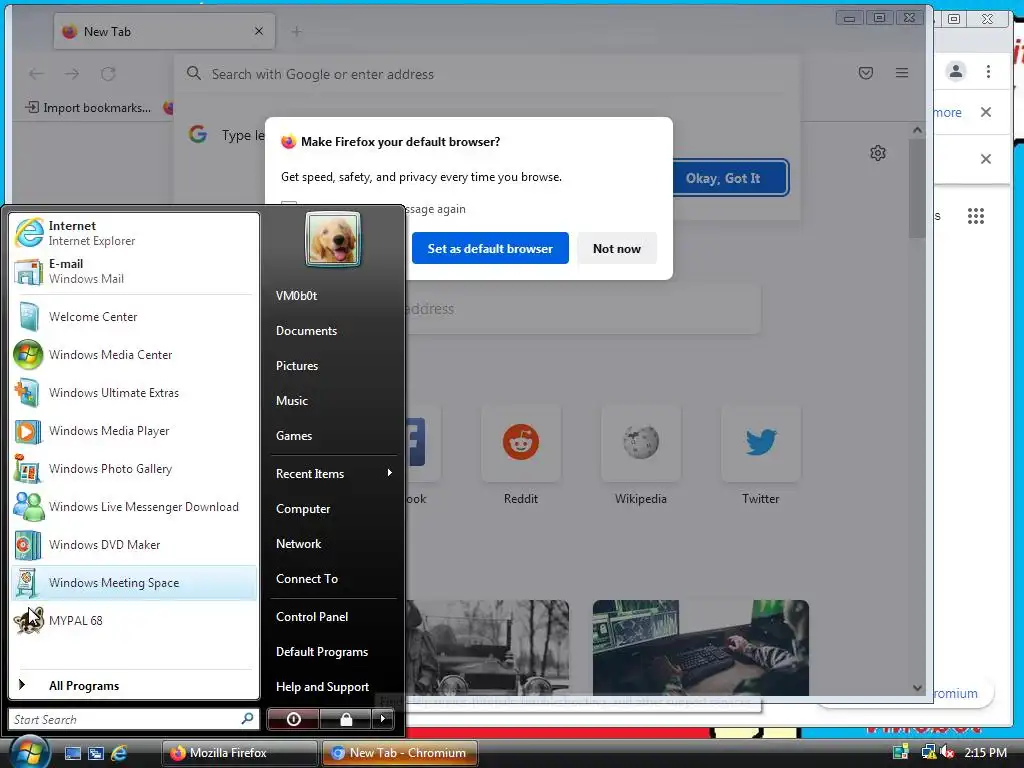Click Set as default browser
Image resolution: width=1024 pixels, height=768 pixels.
tap(490, 248)
